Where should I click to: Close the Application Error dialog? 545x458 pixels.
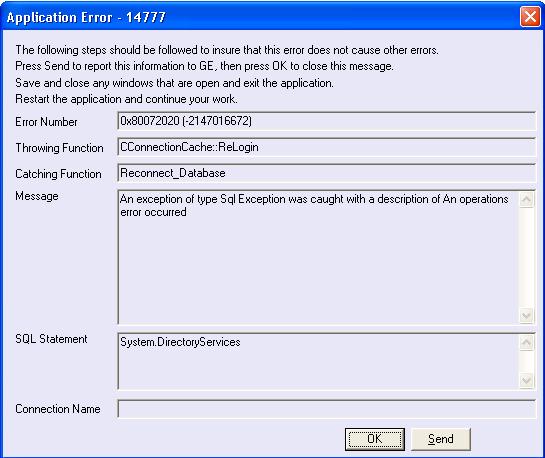(x=530, y=16)
